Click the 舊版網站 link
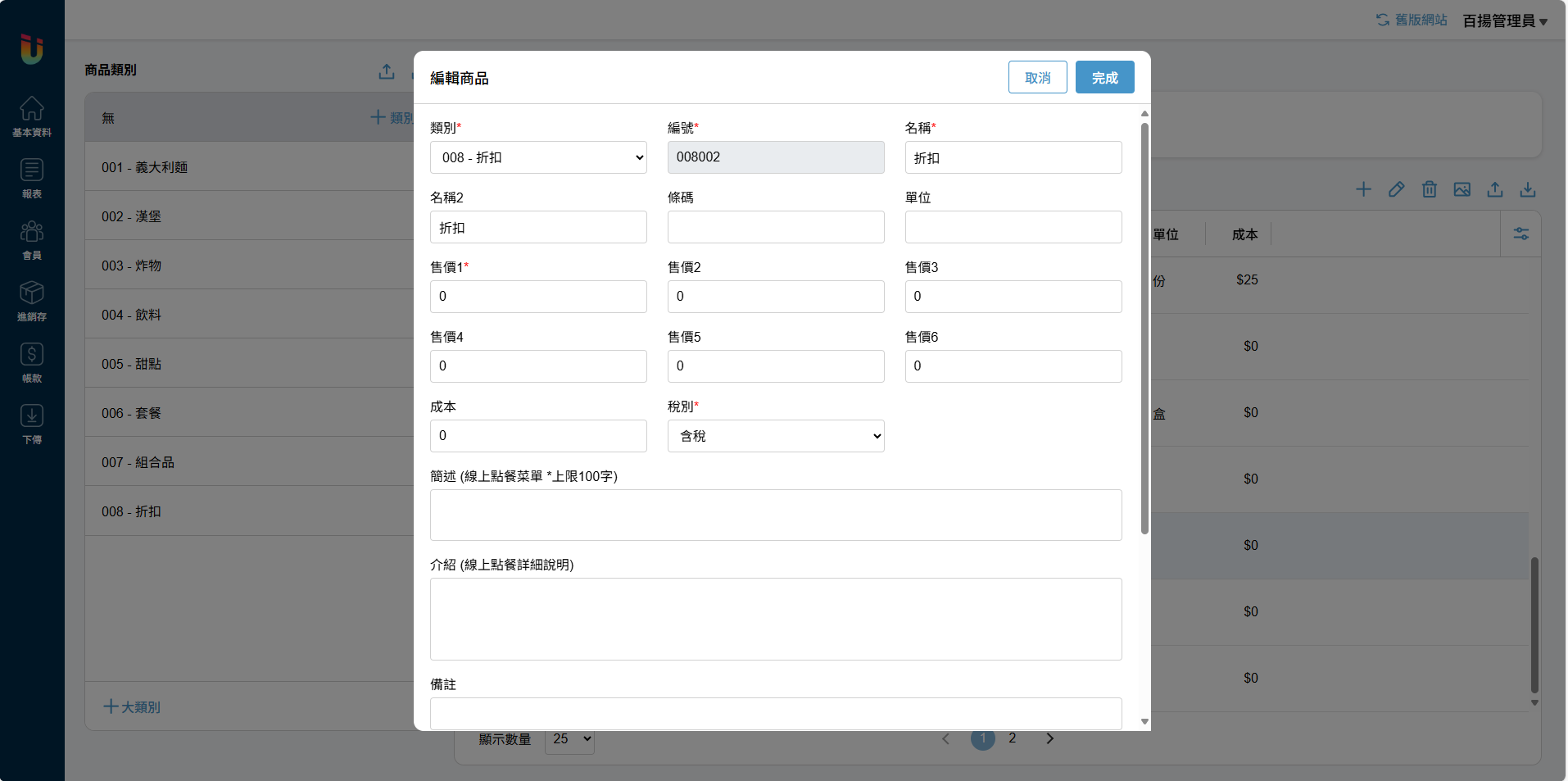Image resolution: width=1568 pixels, height=781 pixels. point(1412,20)
